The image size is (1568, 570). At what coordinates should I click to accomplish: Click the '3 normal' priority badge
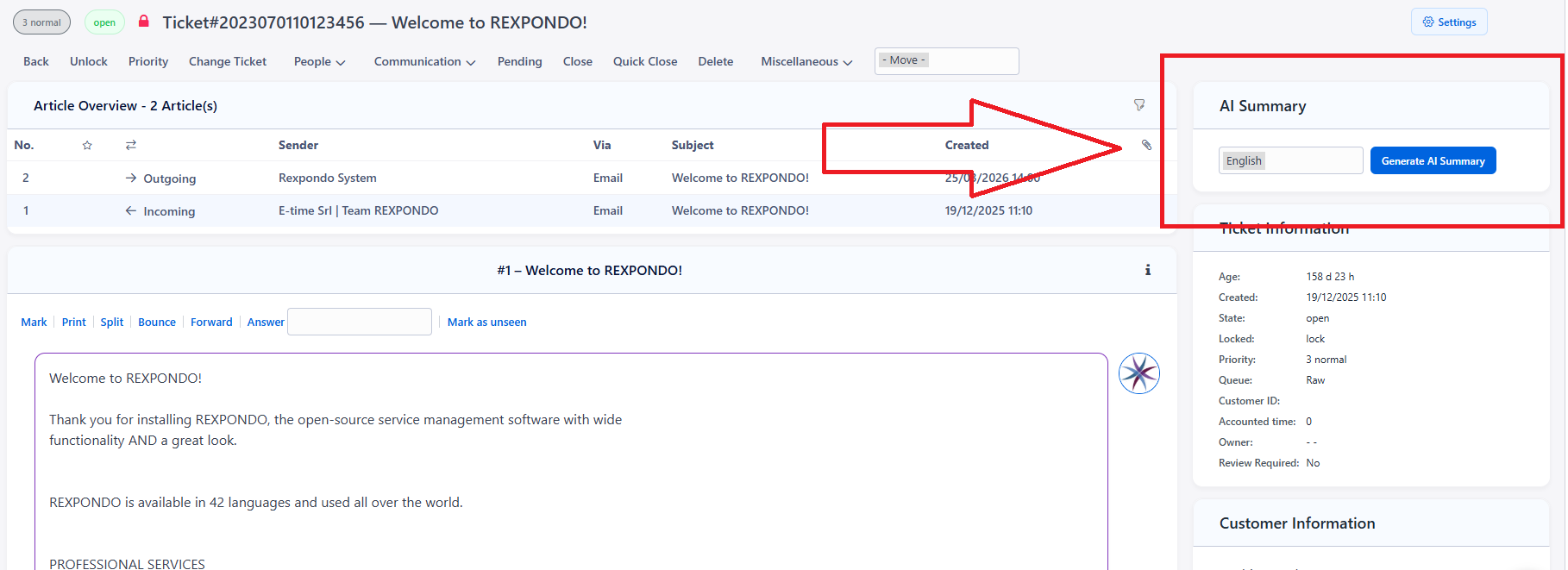[x=41, y=22]
